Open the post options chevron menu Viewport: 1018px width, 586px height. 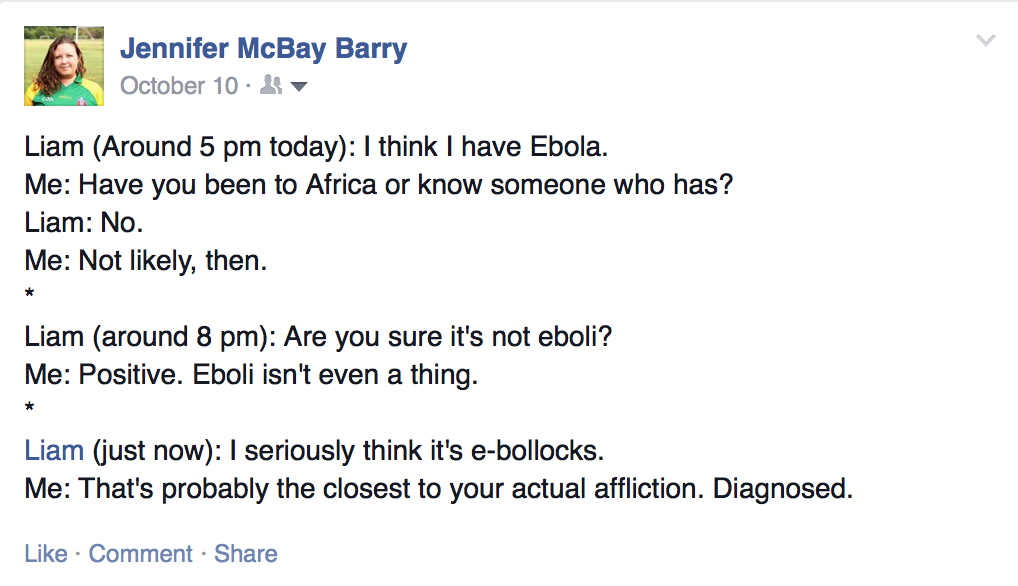pyautogui.click(x=985, y=41)
